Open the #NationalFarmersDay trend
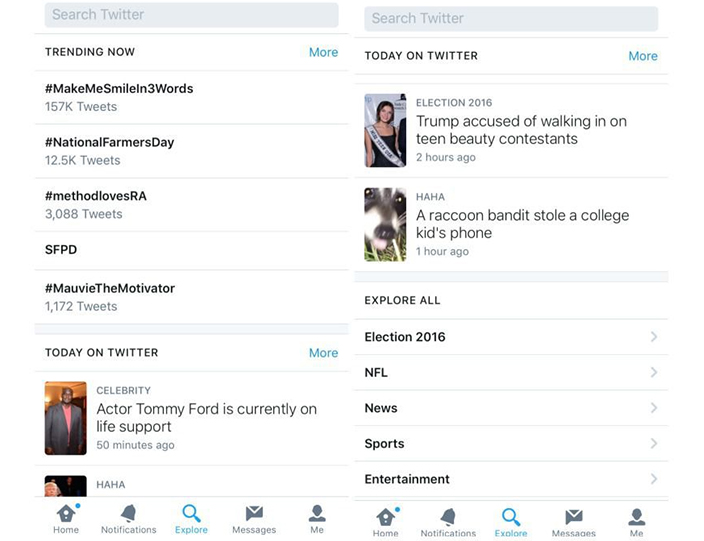704x541 pixels. pos(109,142)
